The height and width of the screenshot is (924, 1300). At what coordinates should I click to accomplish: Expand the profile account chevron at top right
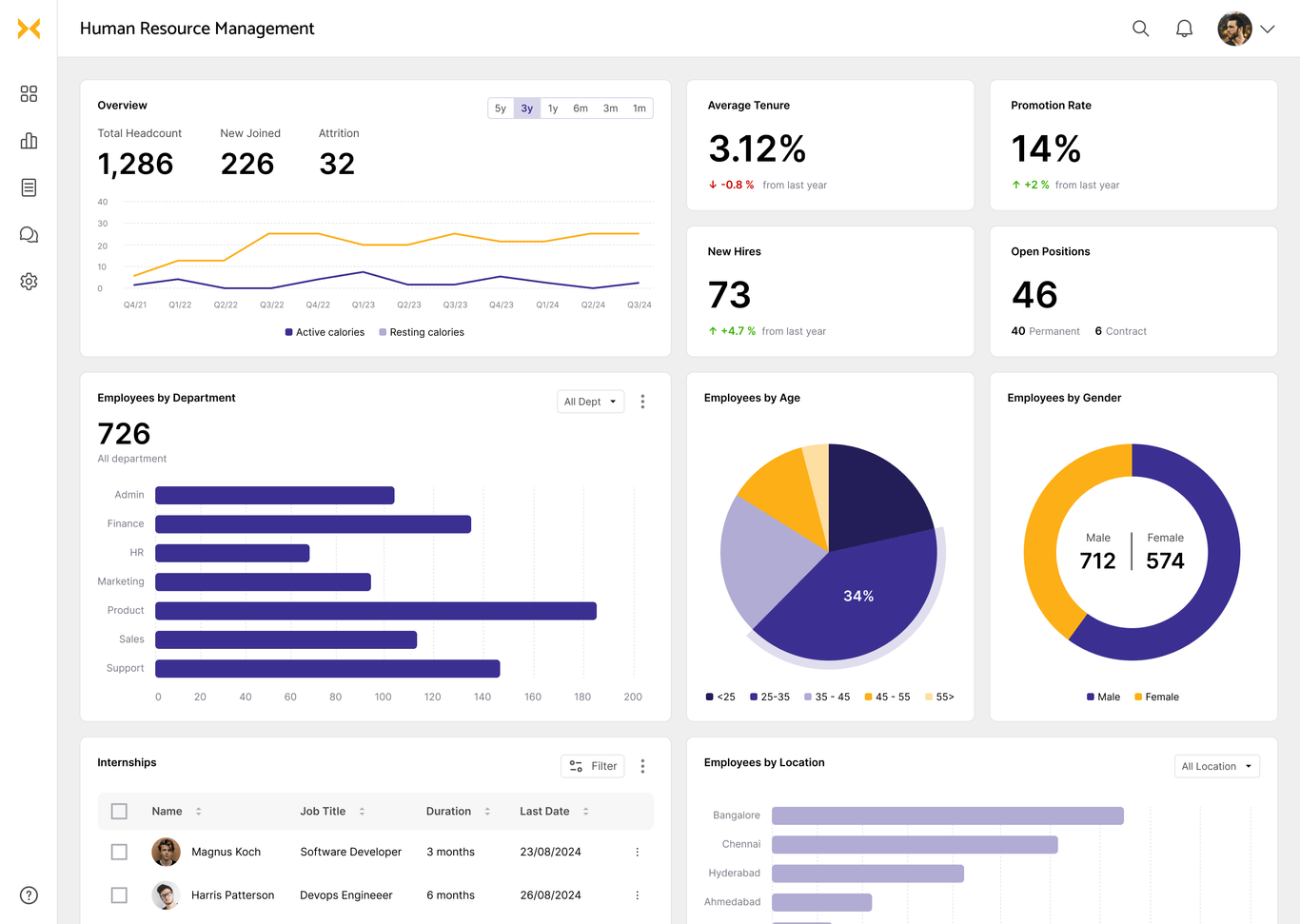[1269, 29]
